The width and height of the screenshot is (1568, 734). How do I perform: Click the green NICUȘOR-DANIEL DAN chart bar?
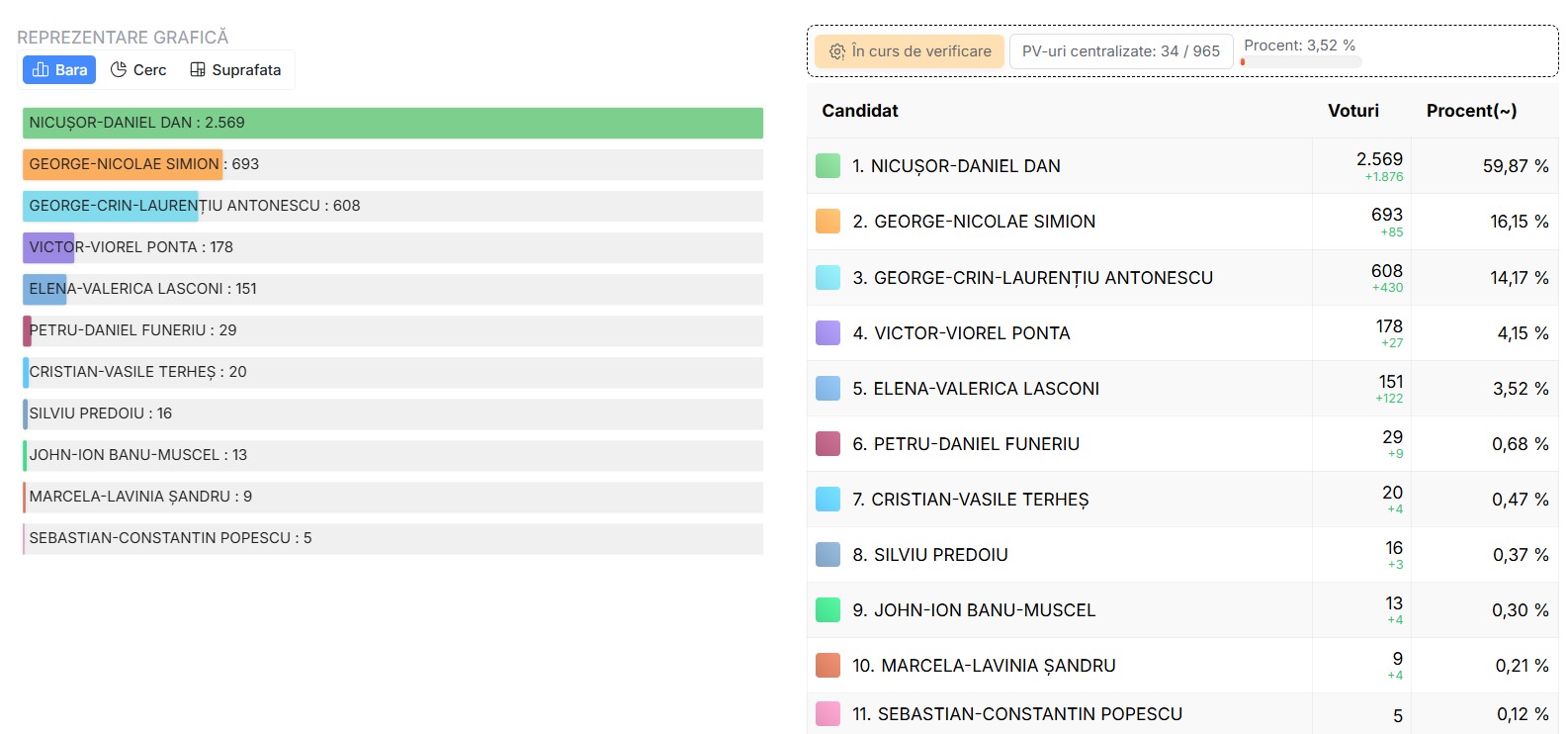[392, 123]
